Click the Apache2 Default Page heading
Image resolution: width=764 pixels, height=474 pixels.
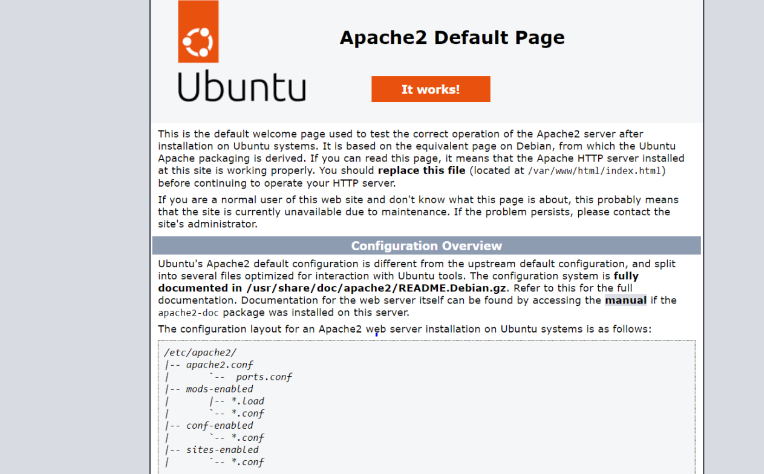click(x=452, y=38)
